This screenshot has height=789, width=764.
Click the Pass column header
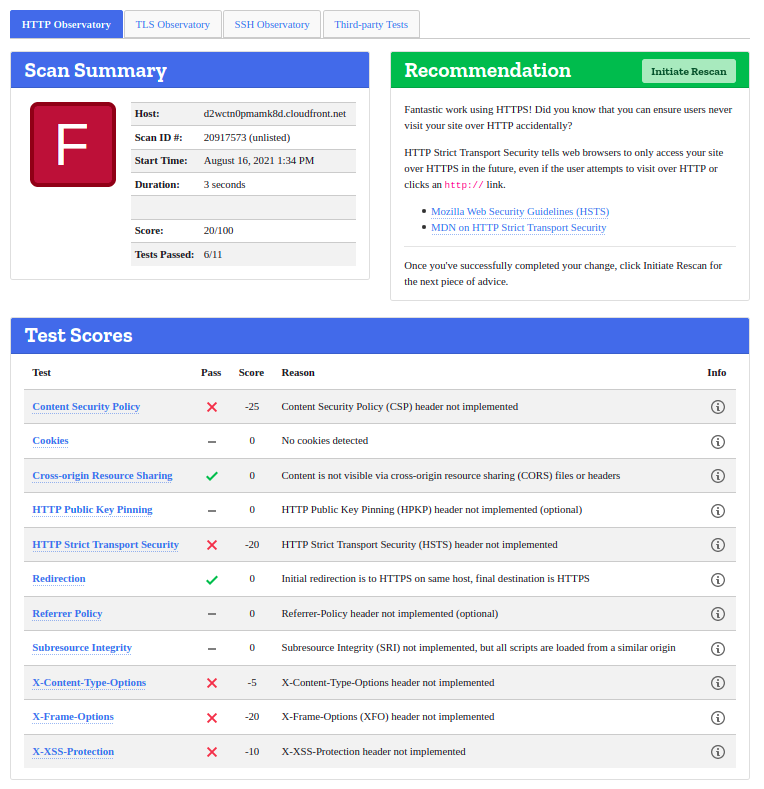211,373
